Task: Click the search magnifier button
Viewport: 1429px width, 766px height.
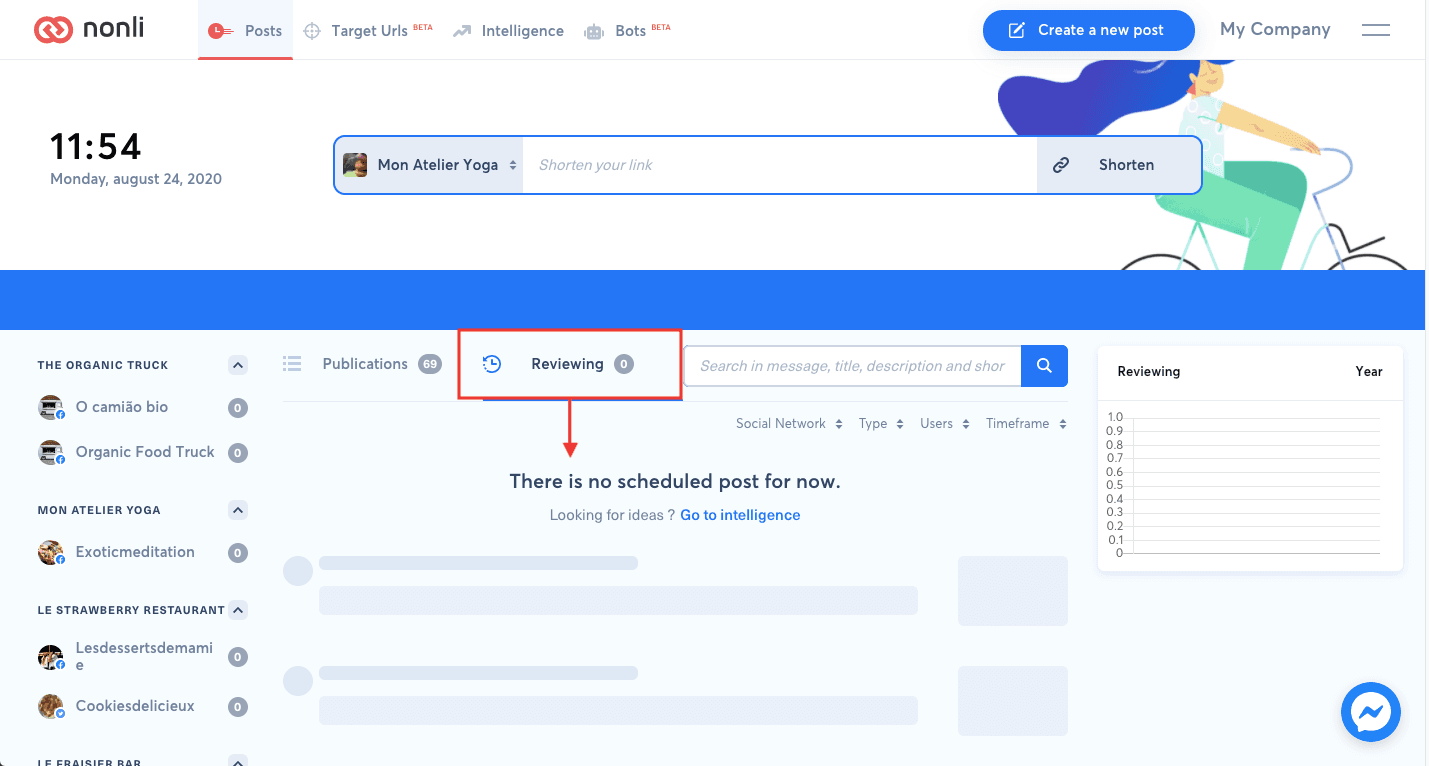Action: (x=1044, y=366)
